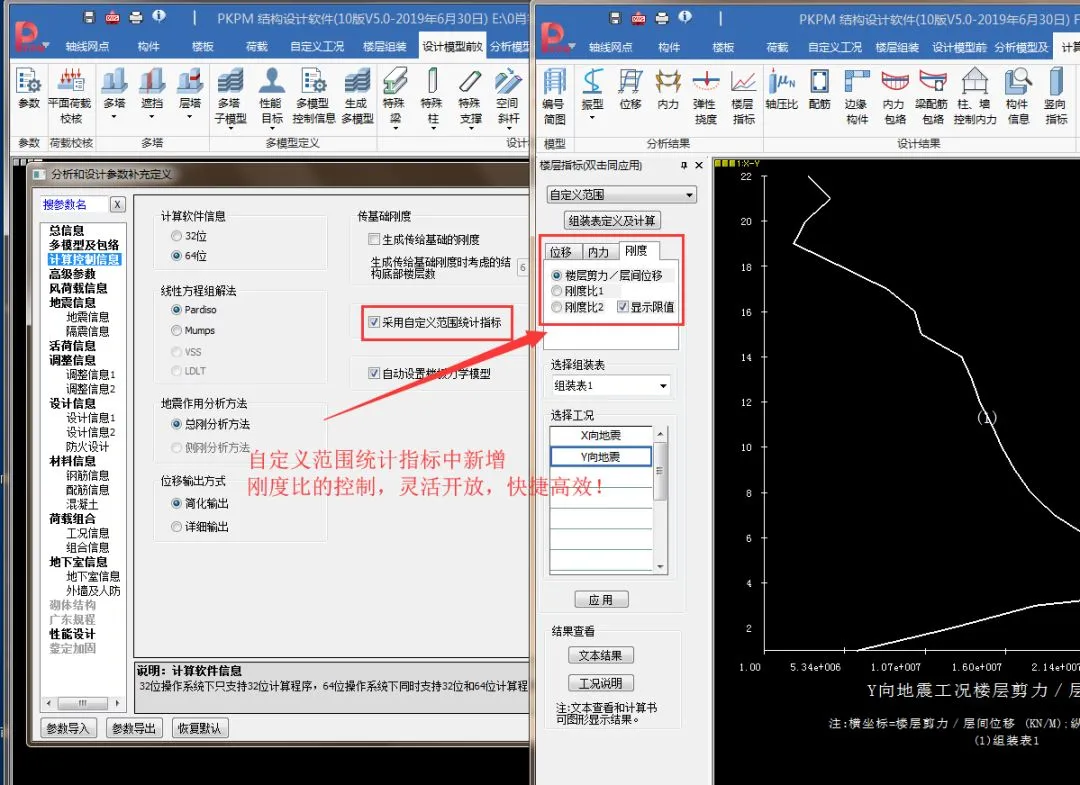Open 内力包络 icon

click(x=895, y=96)
